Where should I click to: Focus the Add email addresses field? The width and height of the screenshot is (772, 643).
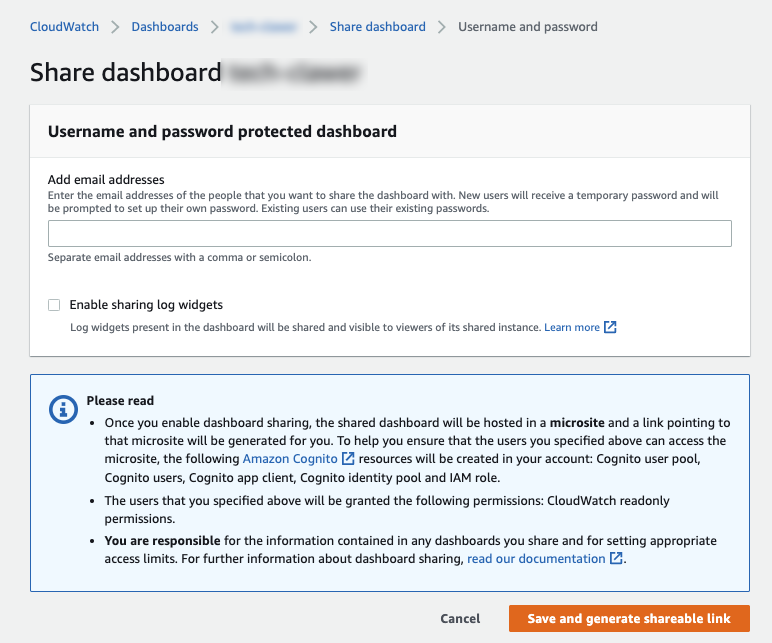(x=390, y=234)
